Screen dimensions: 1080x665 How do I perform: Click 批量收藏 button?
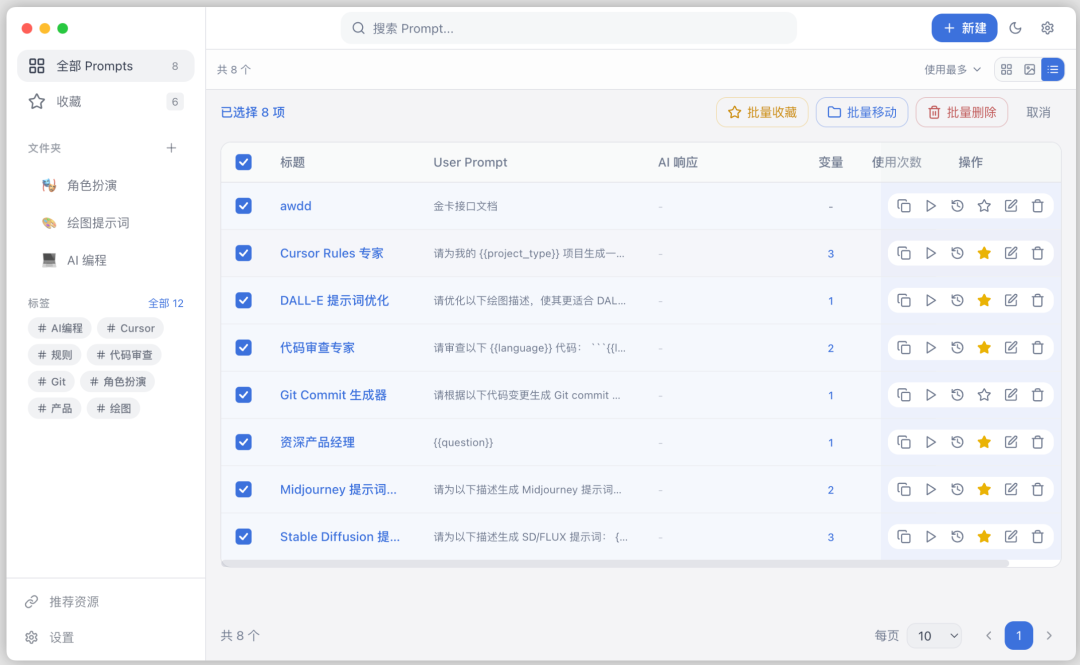click(x=762, y=112)
